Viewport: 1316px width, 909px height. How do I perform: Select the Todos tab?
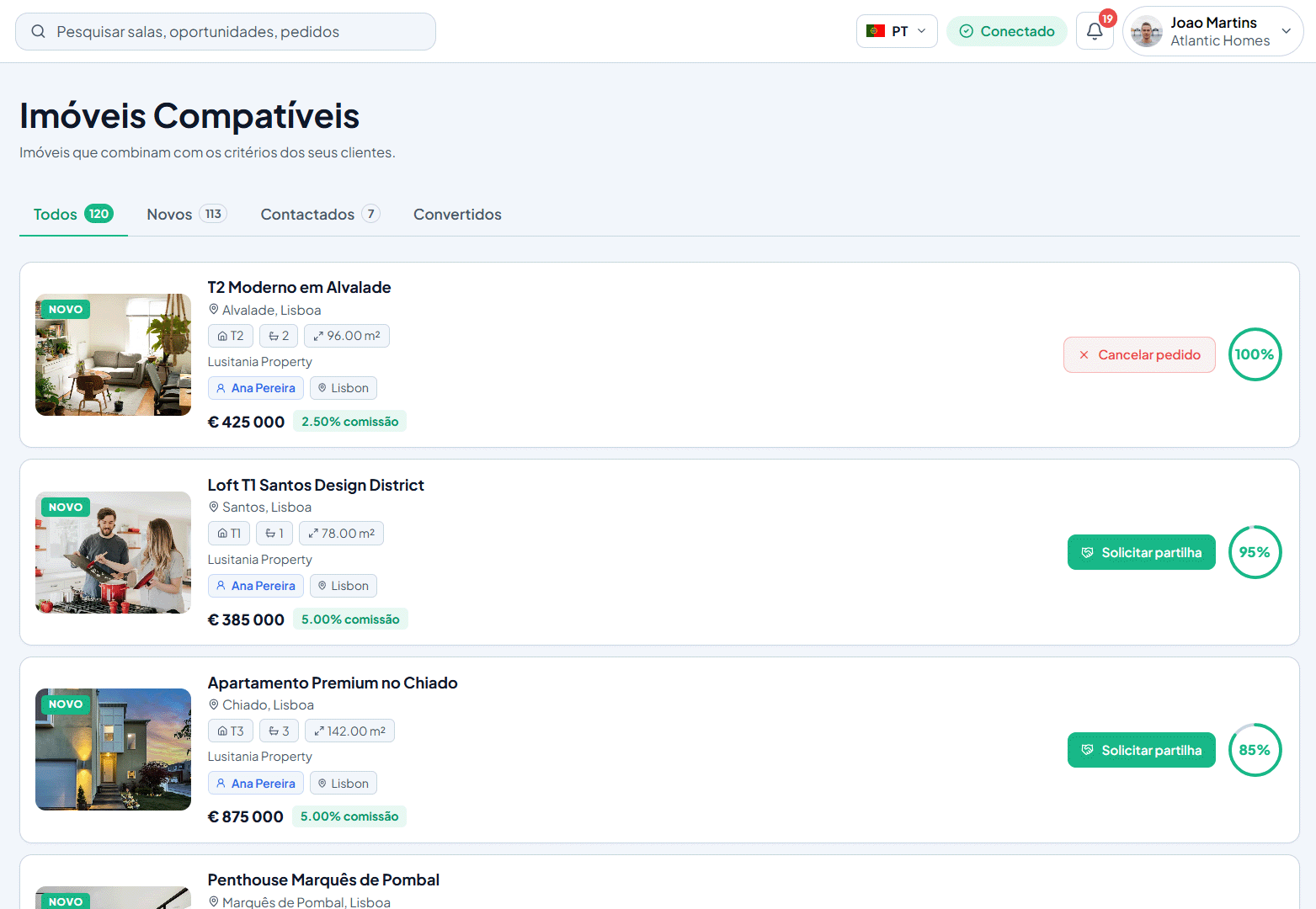(x=73, y=214)
